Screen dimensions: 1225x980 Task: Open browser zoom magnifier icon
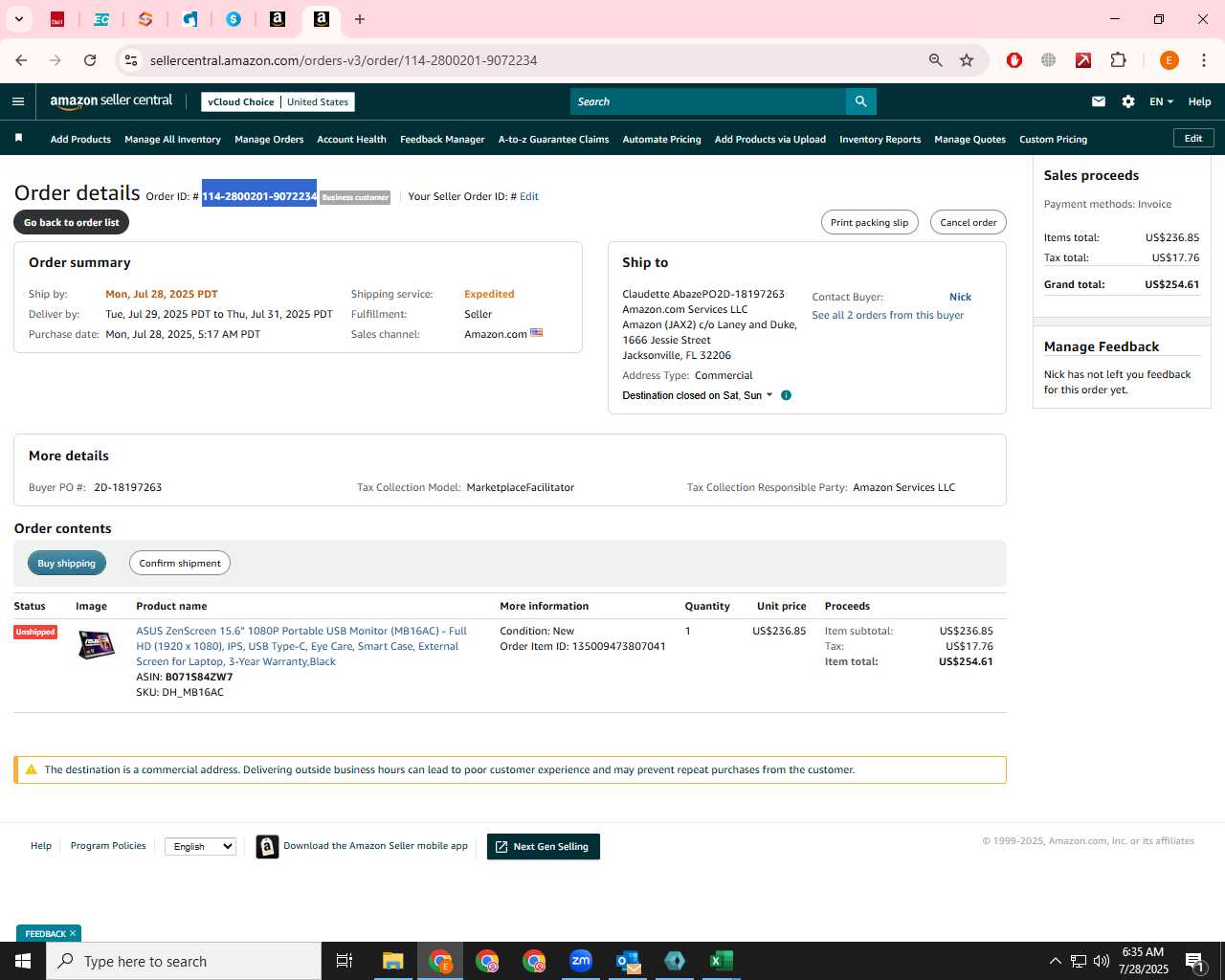936,60
